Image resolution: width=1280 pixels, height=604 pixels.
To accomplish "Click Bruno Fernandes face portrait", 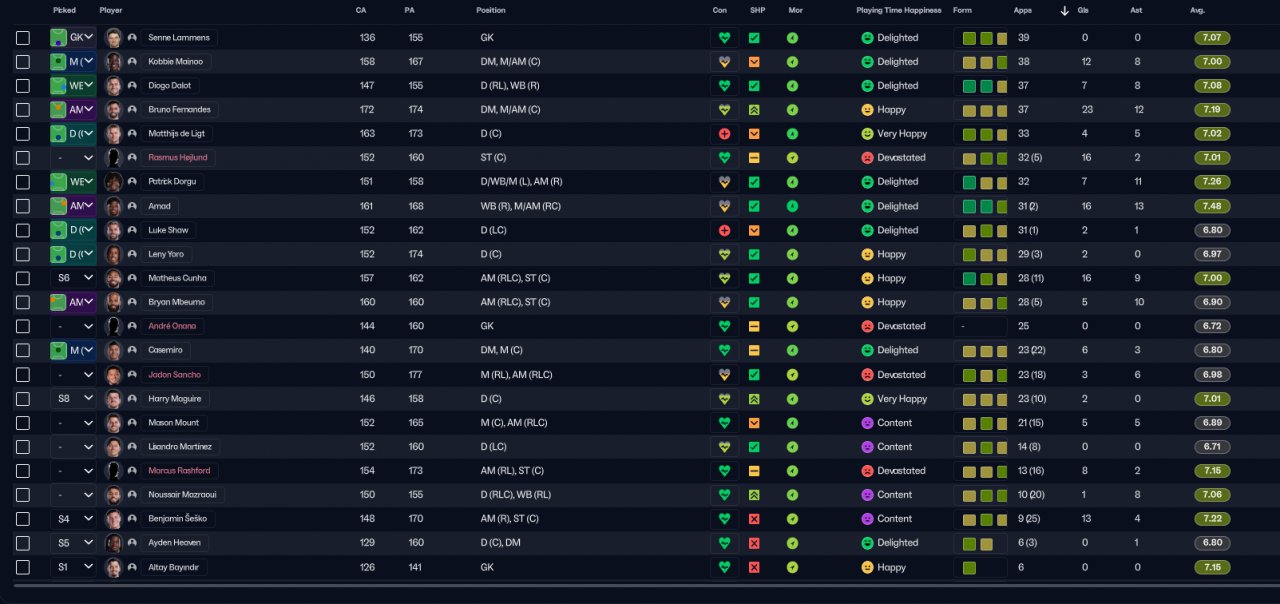I will 113,110.
